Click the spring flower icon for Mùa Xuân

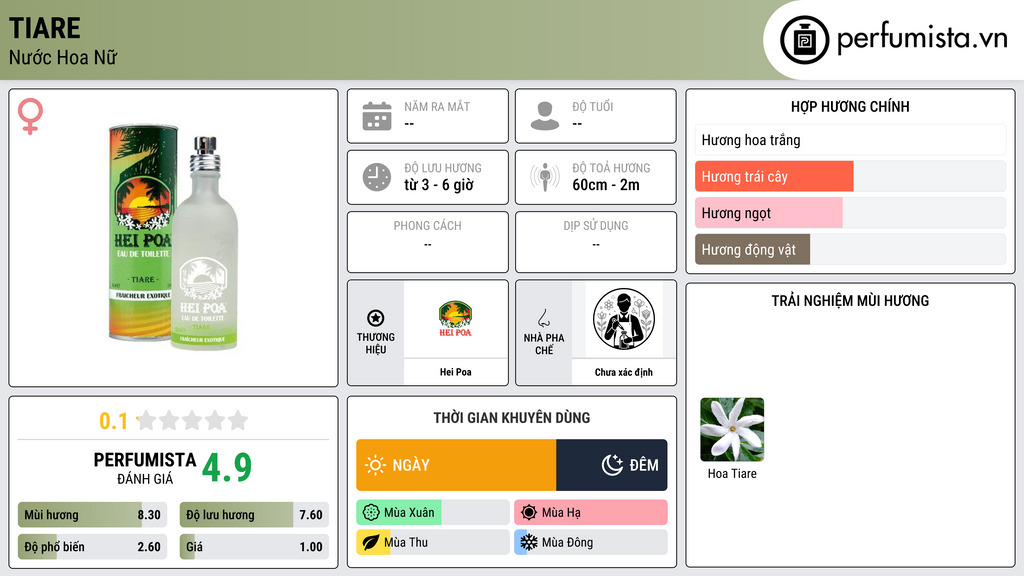click(x=371, y=513)
